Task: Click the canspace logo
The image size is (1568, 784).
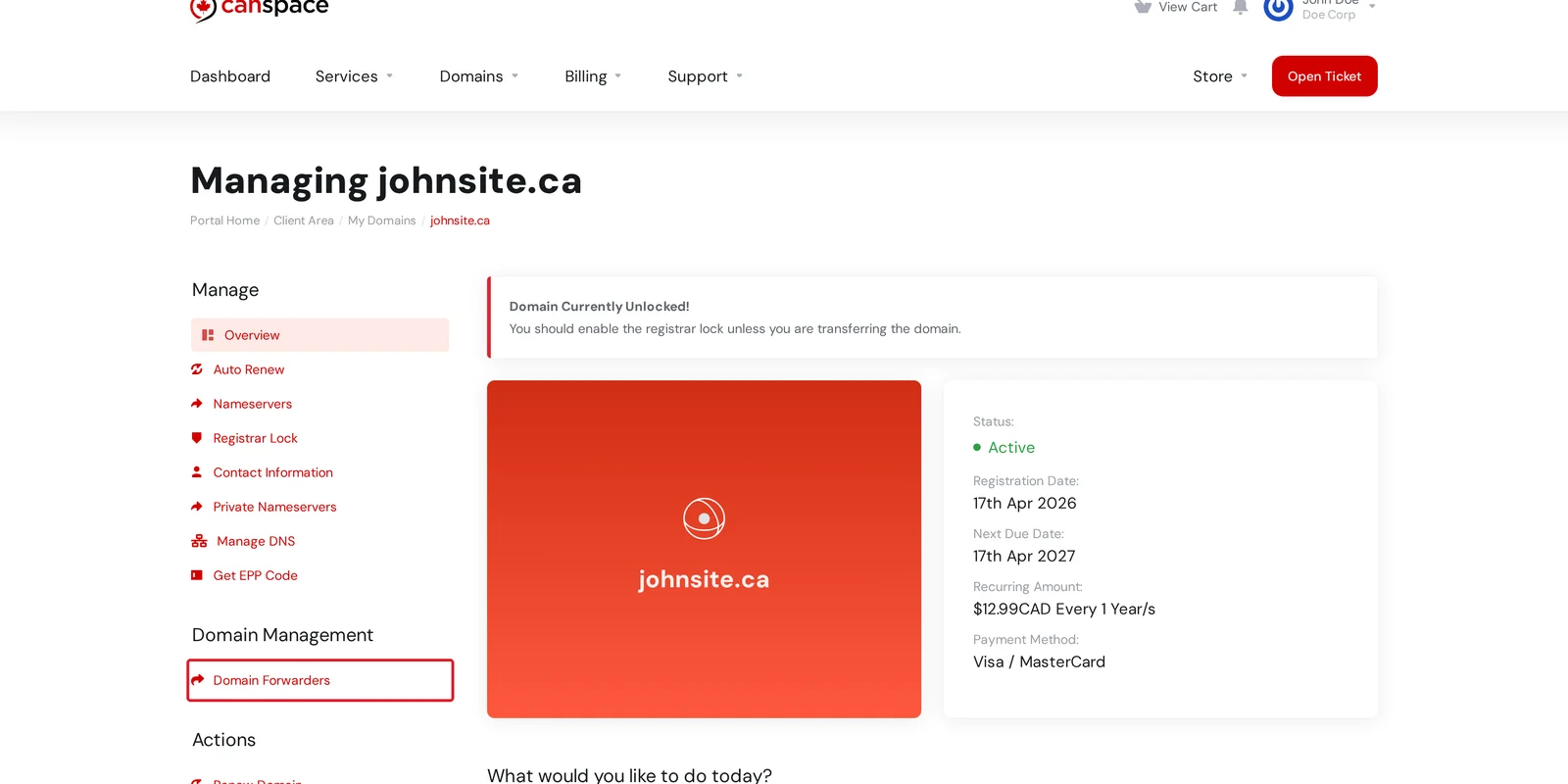Action: pyautogui.click(x=260, y=9)
